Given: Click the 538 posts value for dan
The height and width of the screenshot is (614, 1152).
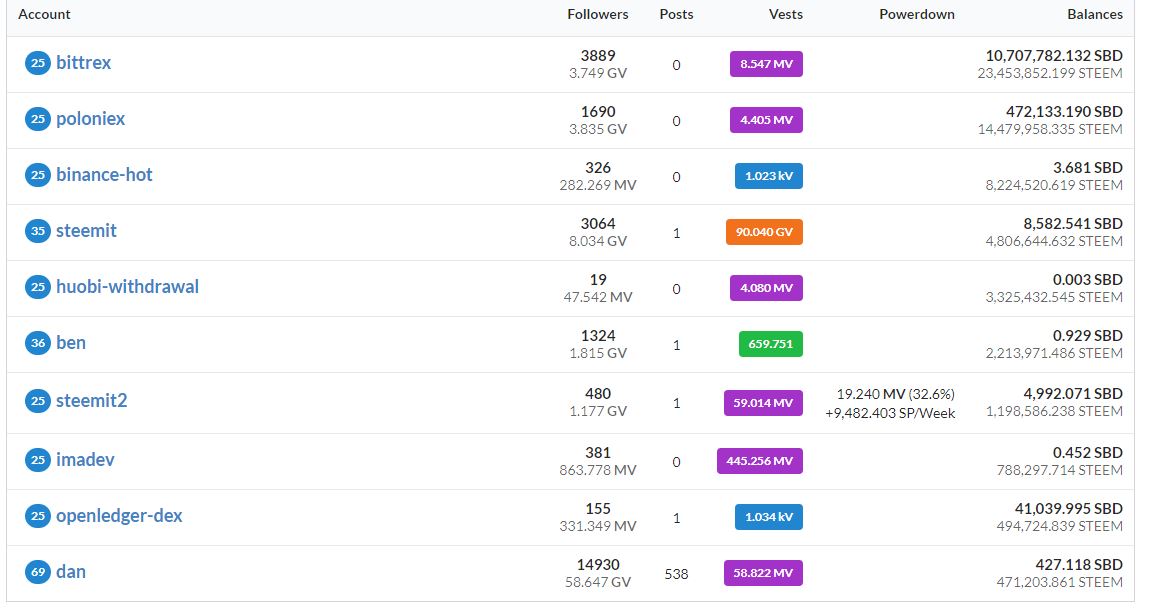Looking at the screenshot, I should [676, 574].
